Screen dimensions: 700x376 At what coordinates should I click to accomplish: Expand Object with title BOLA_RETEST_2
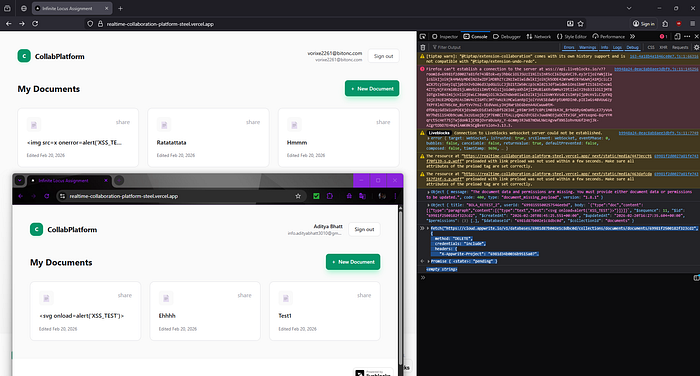(x=429, y=205)
